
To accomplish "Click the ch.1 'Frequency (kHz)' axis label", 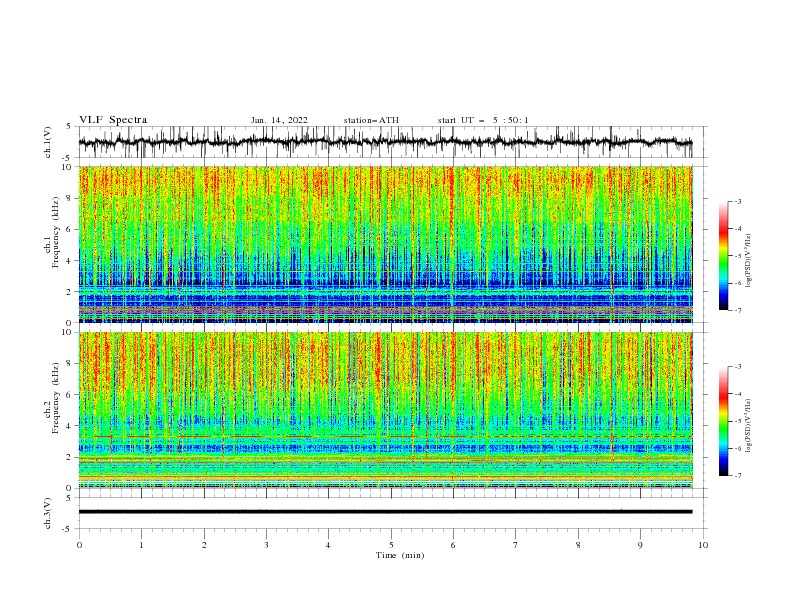I will point(56,233).
